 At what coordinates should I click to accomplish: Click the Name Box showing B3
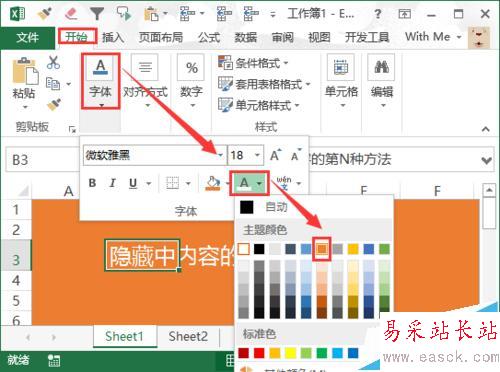[43, 160]
